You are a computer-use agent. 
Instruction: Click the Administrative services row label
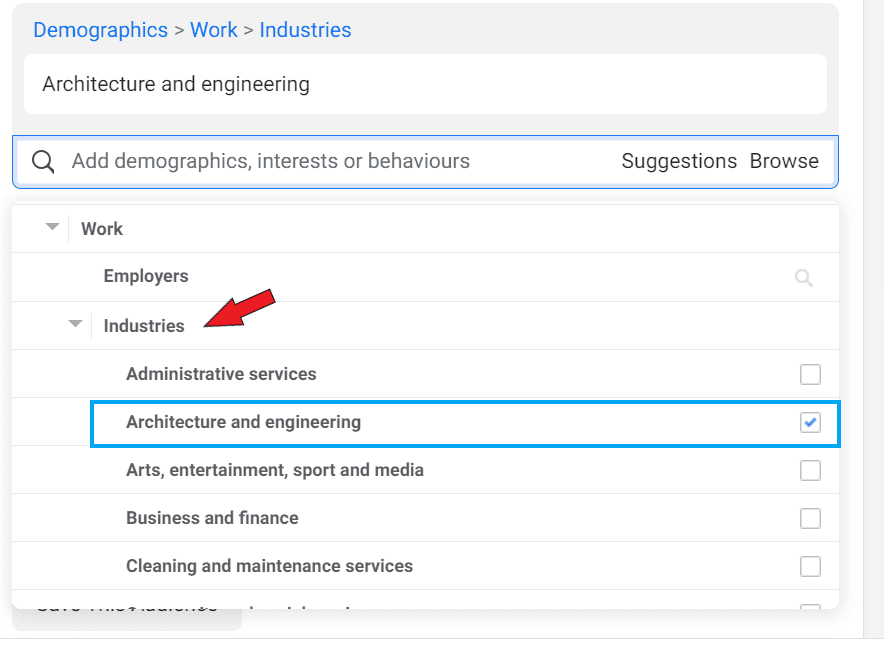coord(221,373)
